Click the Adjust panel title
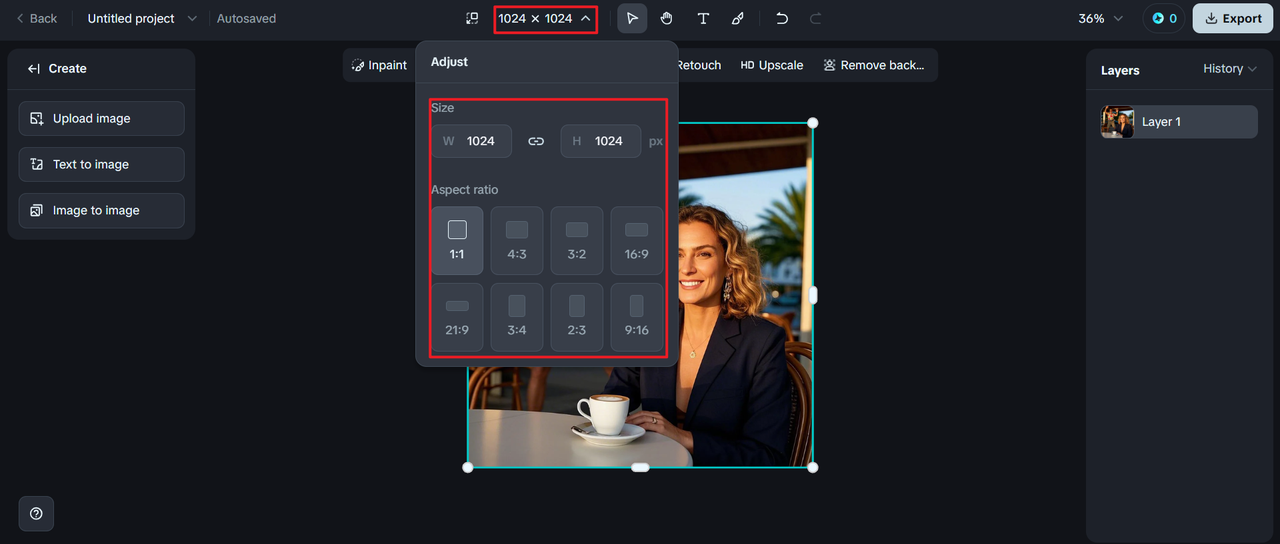This screenshot has width=1280, height=544. pos(449,62)
